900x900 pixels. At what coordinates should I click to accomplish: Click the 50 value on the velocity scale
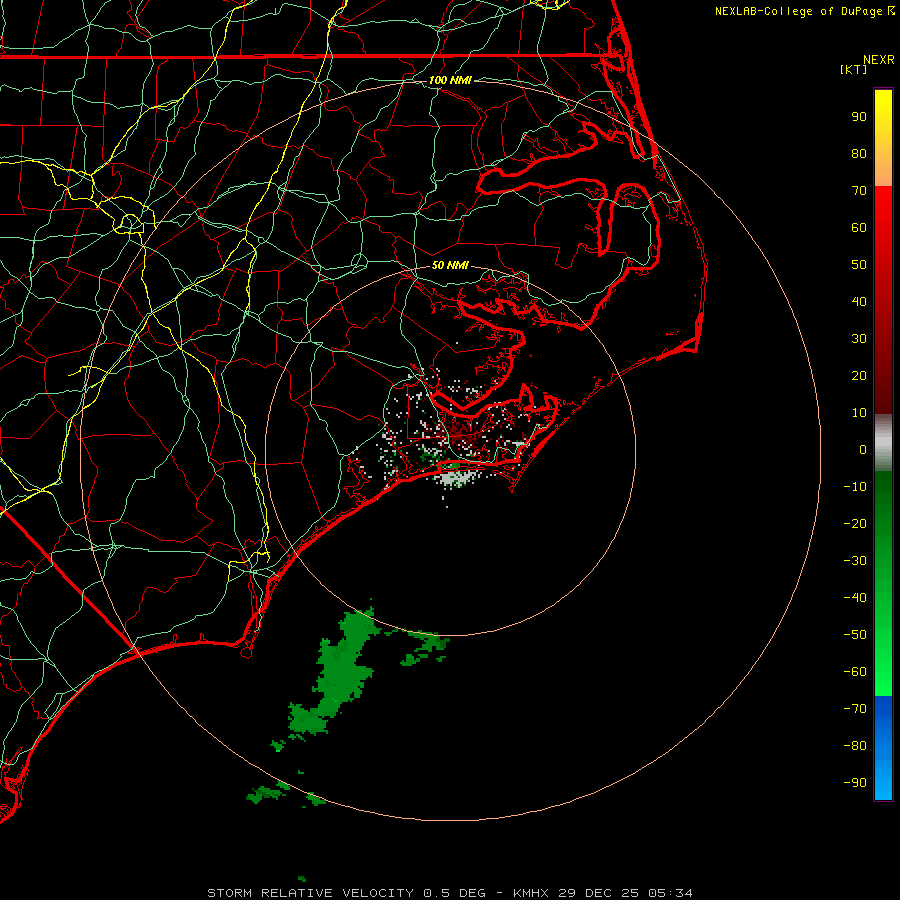tap(859, 265)
